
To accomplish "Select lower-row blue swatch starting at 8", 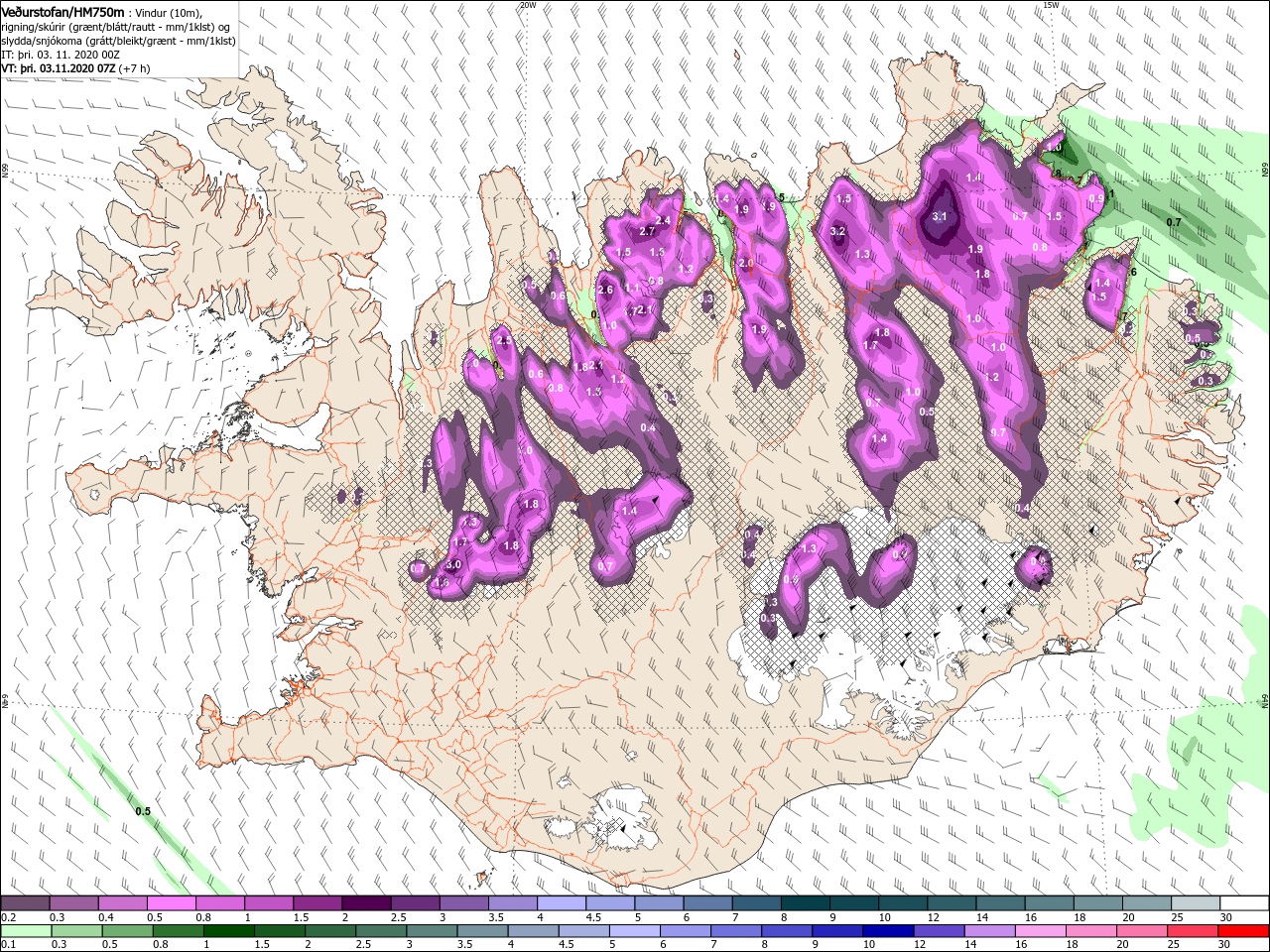I will pyautogui.click(x=786, y=931).
